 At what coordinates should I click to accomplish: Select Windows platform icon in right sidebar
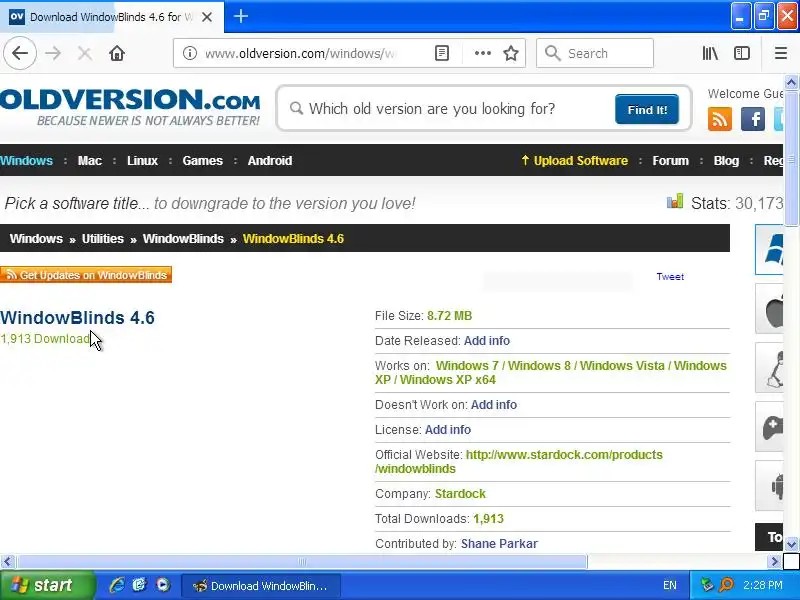tap(769, 249)
